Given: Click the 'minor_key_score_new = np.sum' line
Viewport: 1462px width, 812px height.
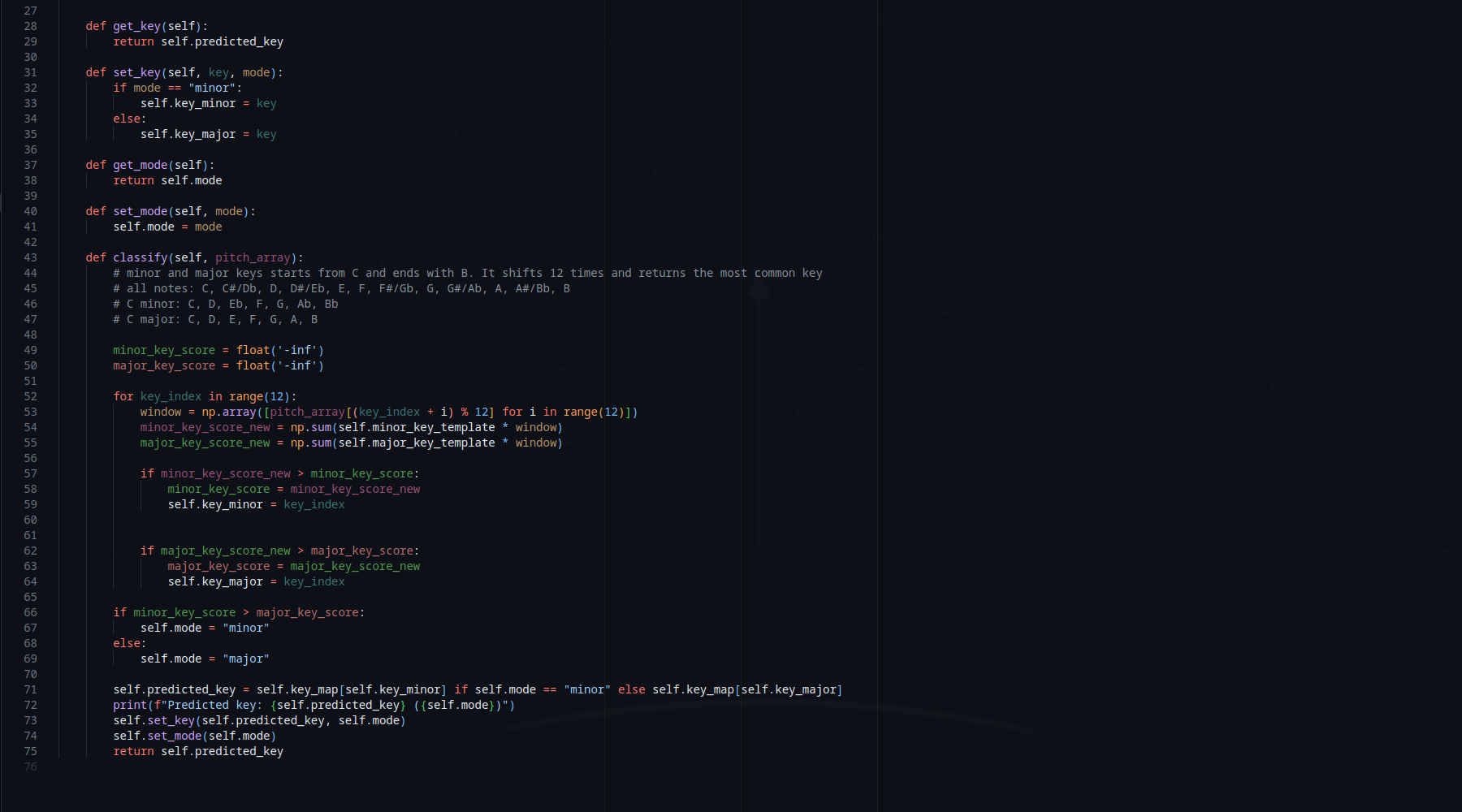Looking at the screenshot, I should pyautogui.click(x=352, y=427).
